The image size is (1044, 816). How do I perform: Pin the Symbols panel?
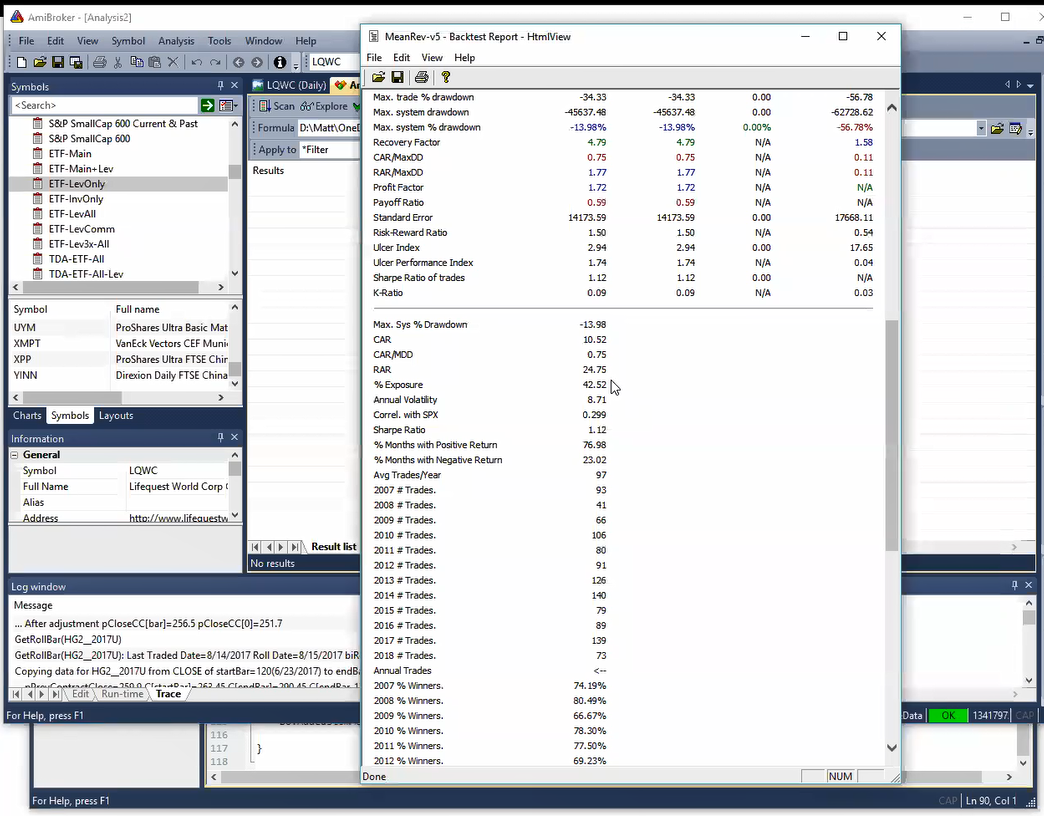click(220, 86)
